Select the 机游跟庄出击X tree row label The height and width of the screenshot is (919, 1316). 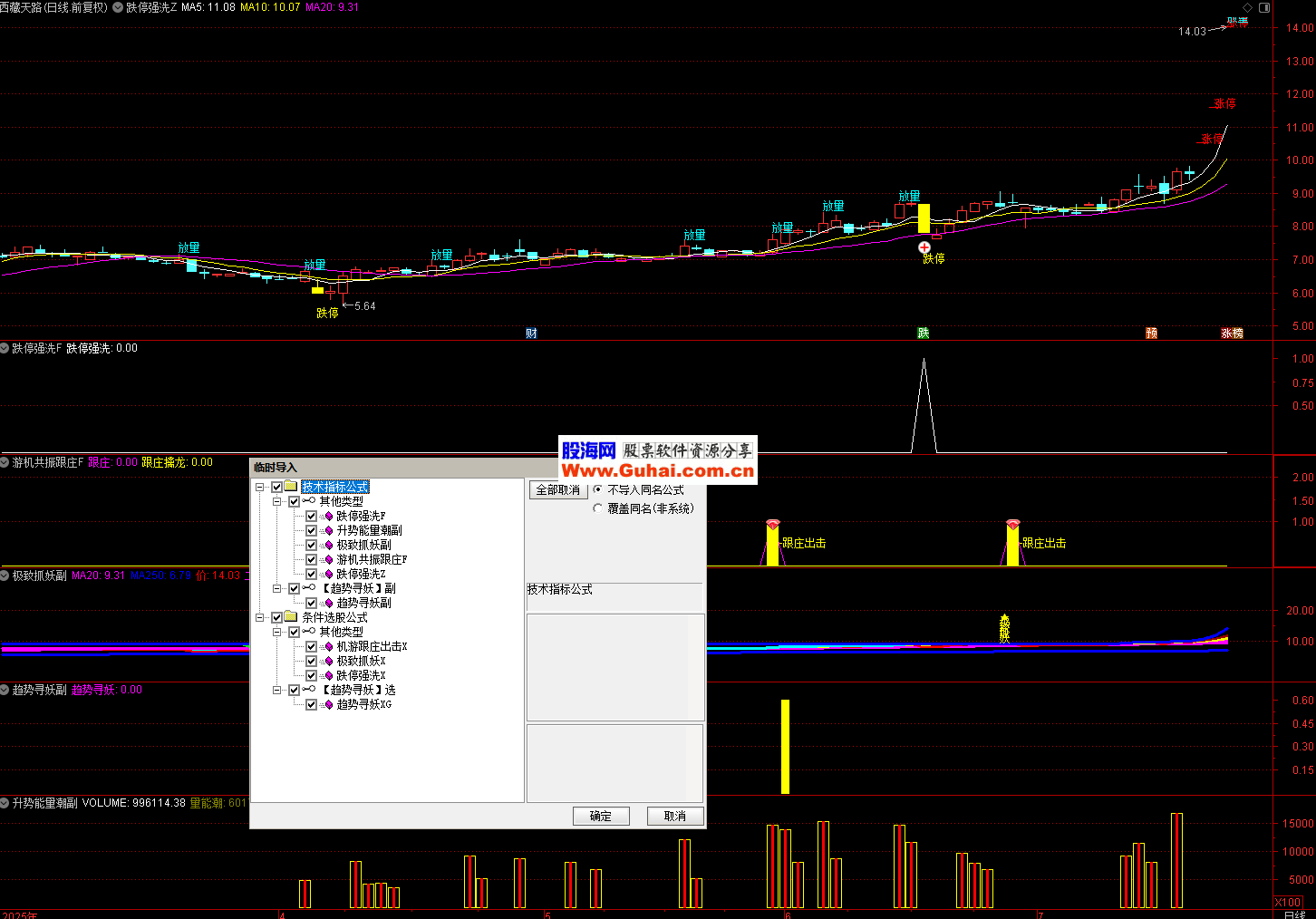pos(373,646)
